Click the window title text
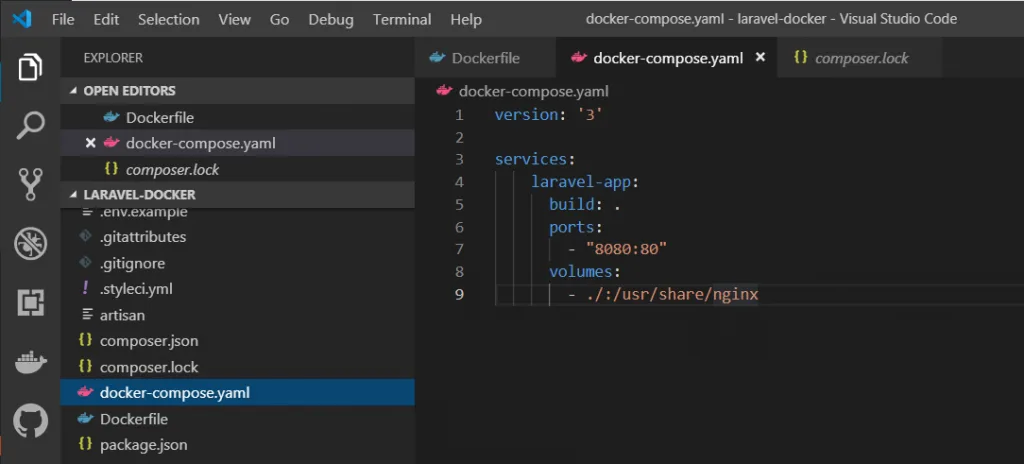1024x464 pixels. click(771, 20)
